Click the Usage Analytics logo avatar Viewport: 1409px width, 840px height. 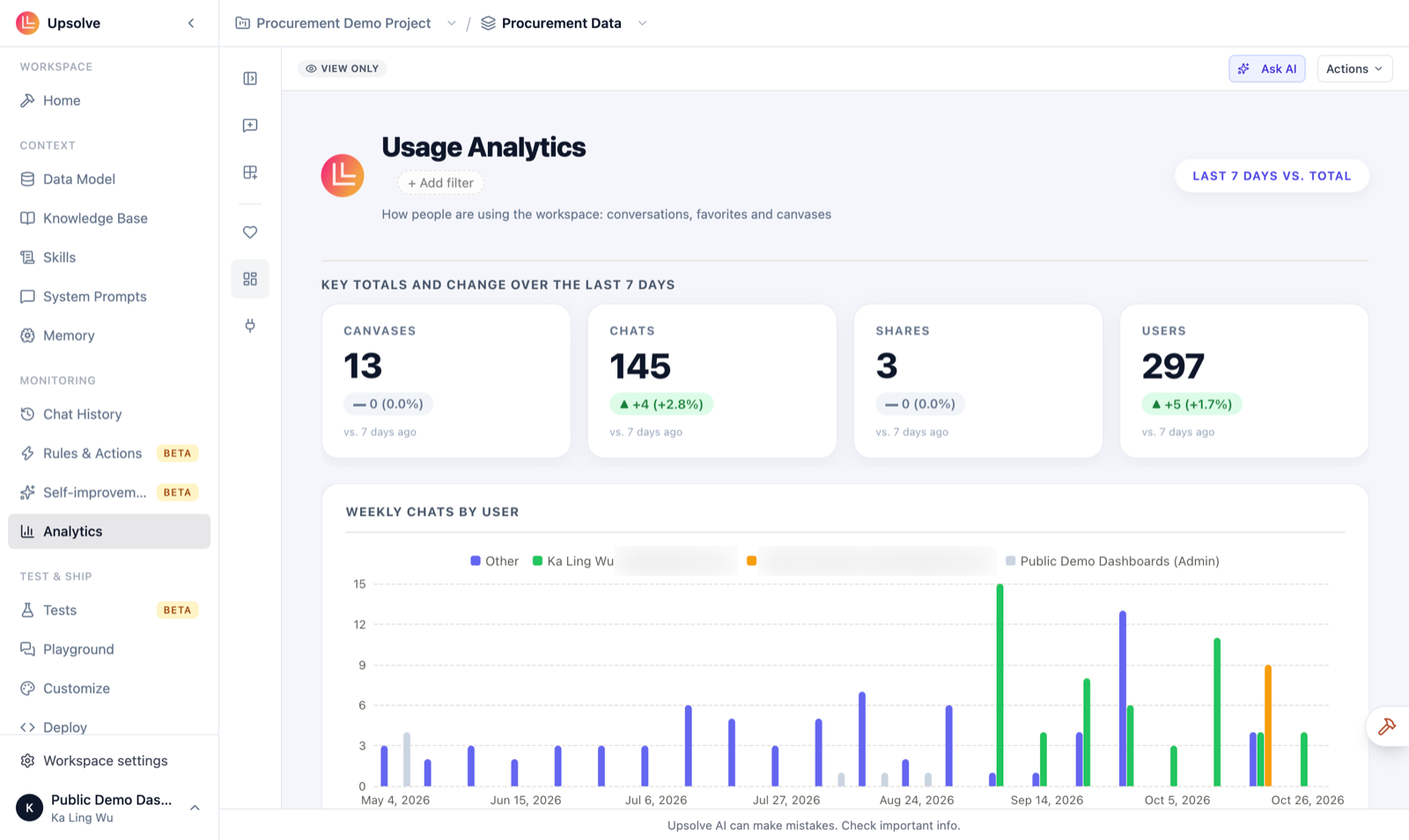point(343,175)
